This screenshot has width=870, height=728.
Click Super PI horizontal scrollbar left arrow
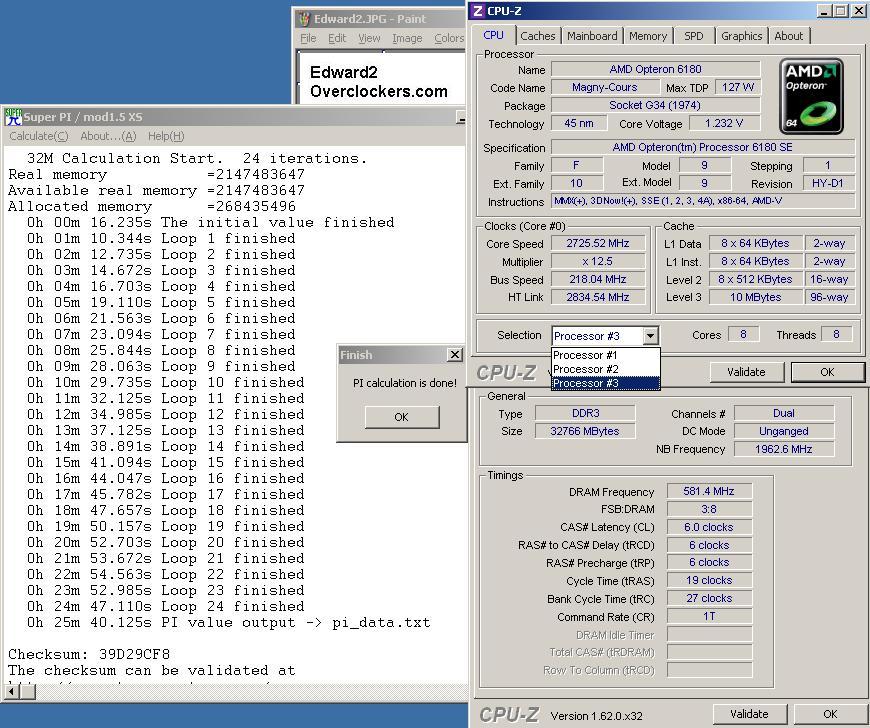pyautogui.click(x=12, y=691)
